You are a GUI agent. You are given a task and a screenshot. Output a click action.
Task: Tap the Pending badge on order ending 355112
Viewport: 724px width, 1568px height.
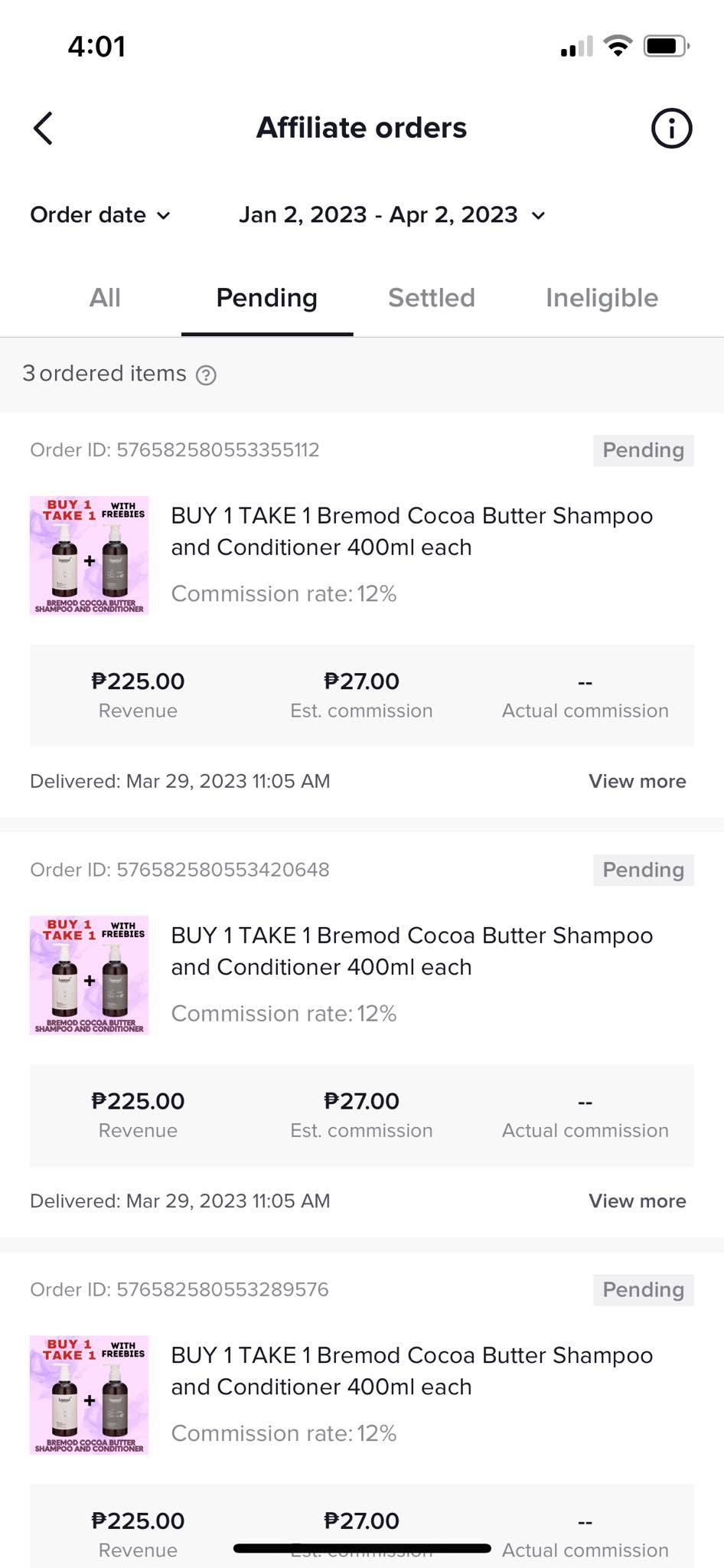[643, 450]
